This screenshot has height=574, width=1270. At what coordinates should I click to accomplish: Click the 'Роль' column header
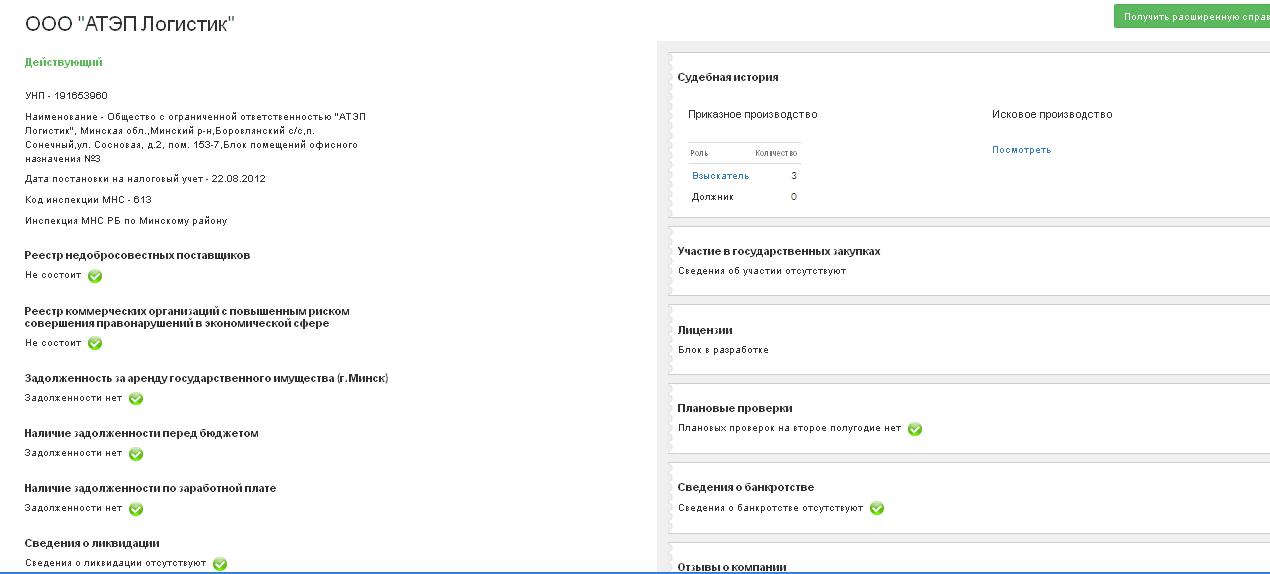point(700,153)
